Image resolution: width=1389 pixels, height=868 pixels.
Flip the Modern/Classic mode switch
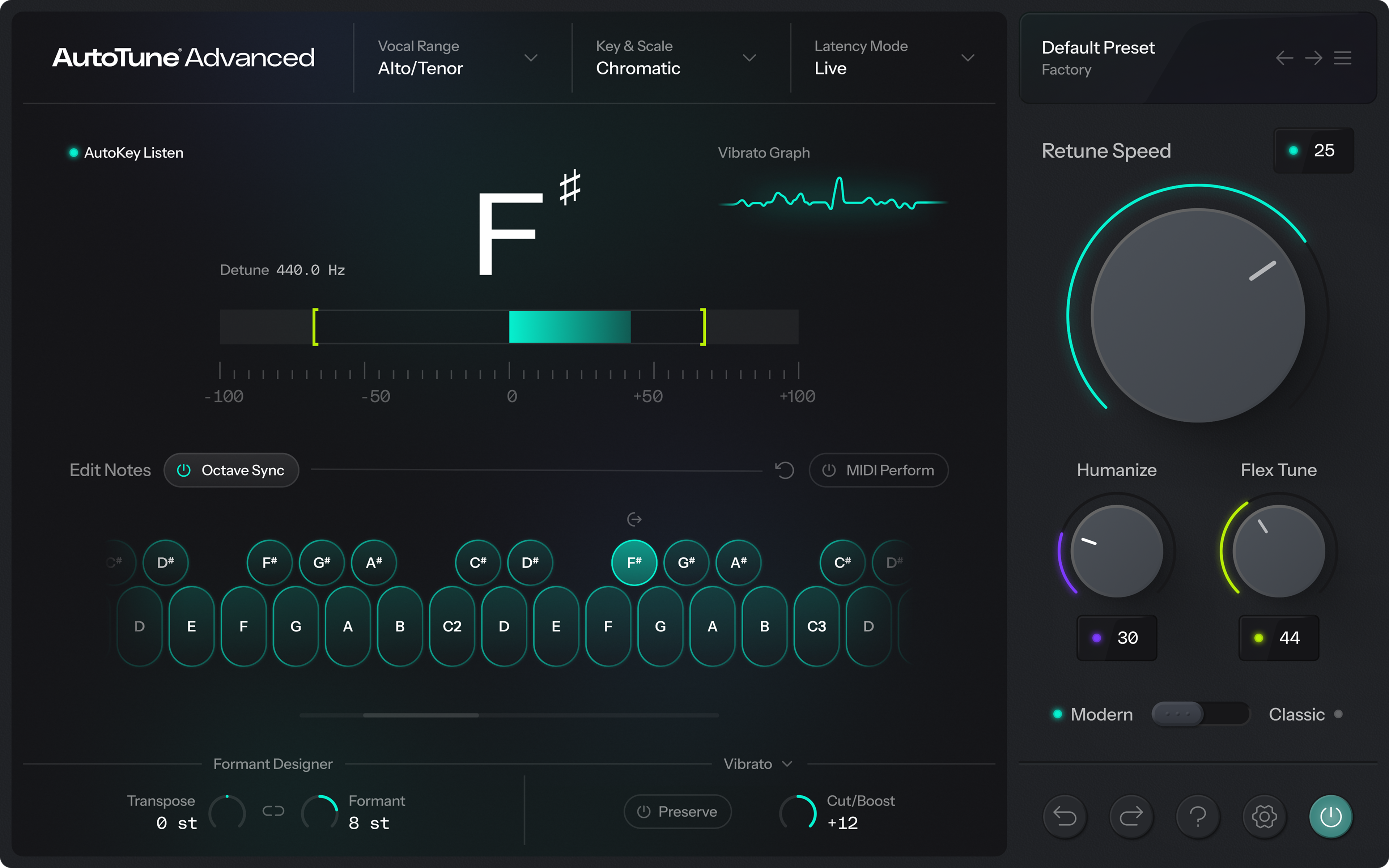(1200, 714)
